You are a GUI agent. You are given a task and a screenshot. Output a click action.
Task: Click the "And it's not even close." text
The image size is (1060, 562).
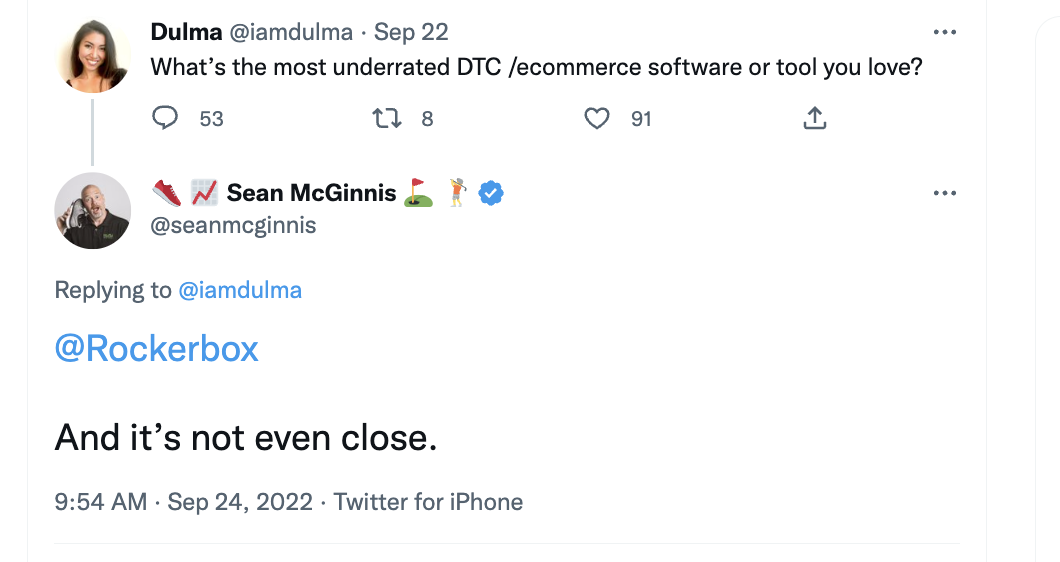click(246, 437)
